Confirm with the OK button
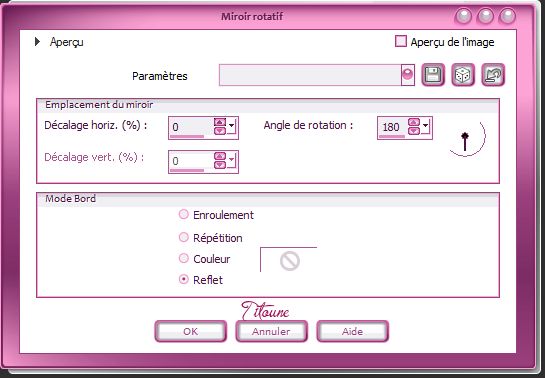This screenshot has height=378, width=545. [x=190, y=331]
